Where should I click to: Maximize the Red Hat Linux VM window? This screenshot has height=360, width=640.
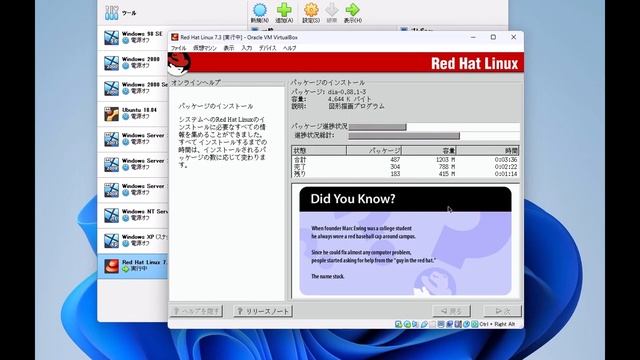tap(493, 37)
